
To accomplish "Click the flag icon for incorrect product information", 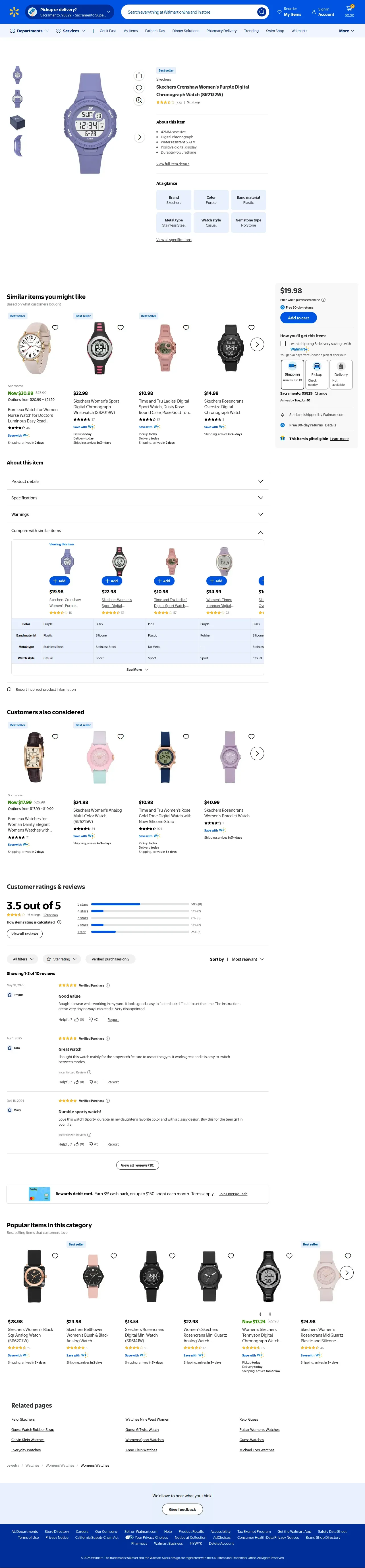I will (9, 690).
